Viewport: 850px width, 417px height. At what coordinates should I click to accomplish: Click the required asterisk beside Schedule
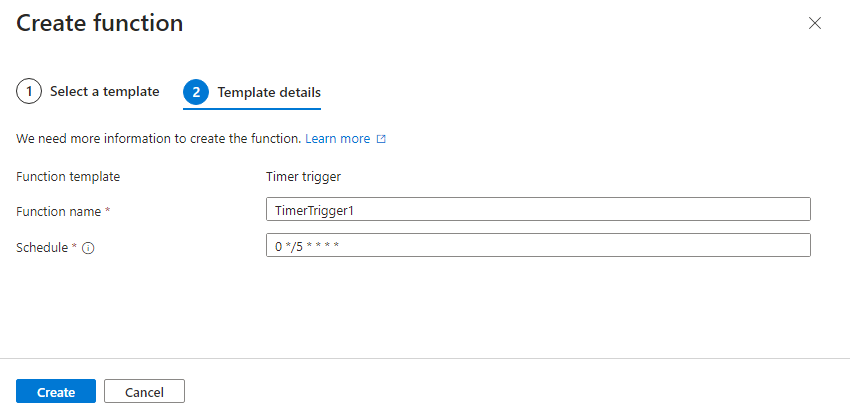point(74,246)
